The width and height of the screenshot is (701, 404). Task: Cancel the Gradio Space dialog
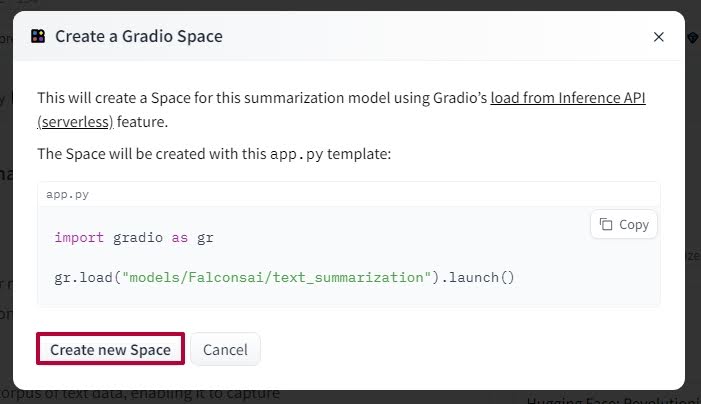point(225,349)
